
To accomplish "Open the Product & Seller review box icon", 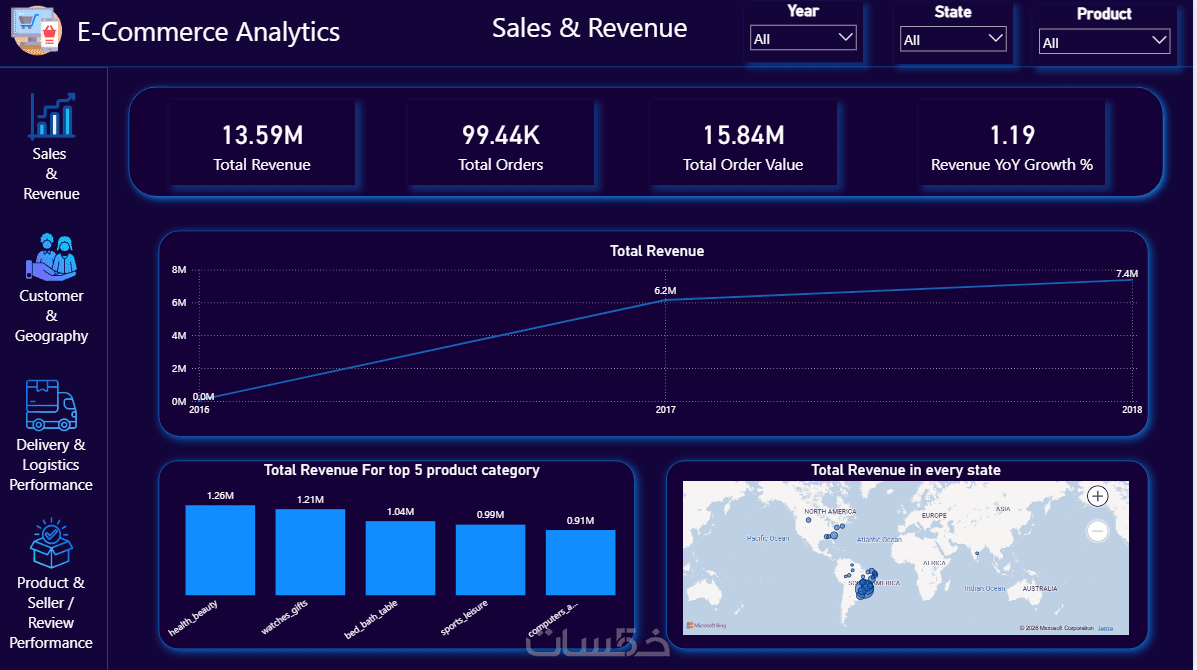I will tap(51, 543).
